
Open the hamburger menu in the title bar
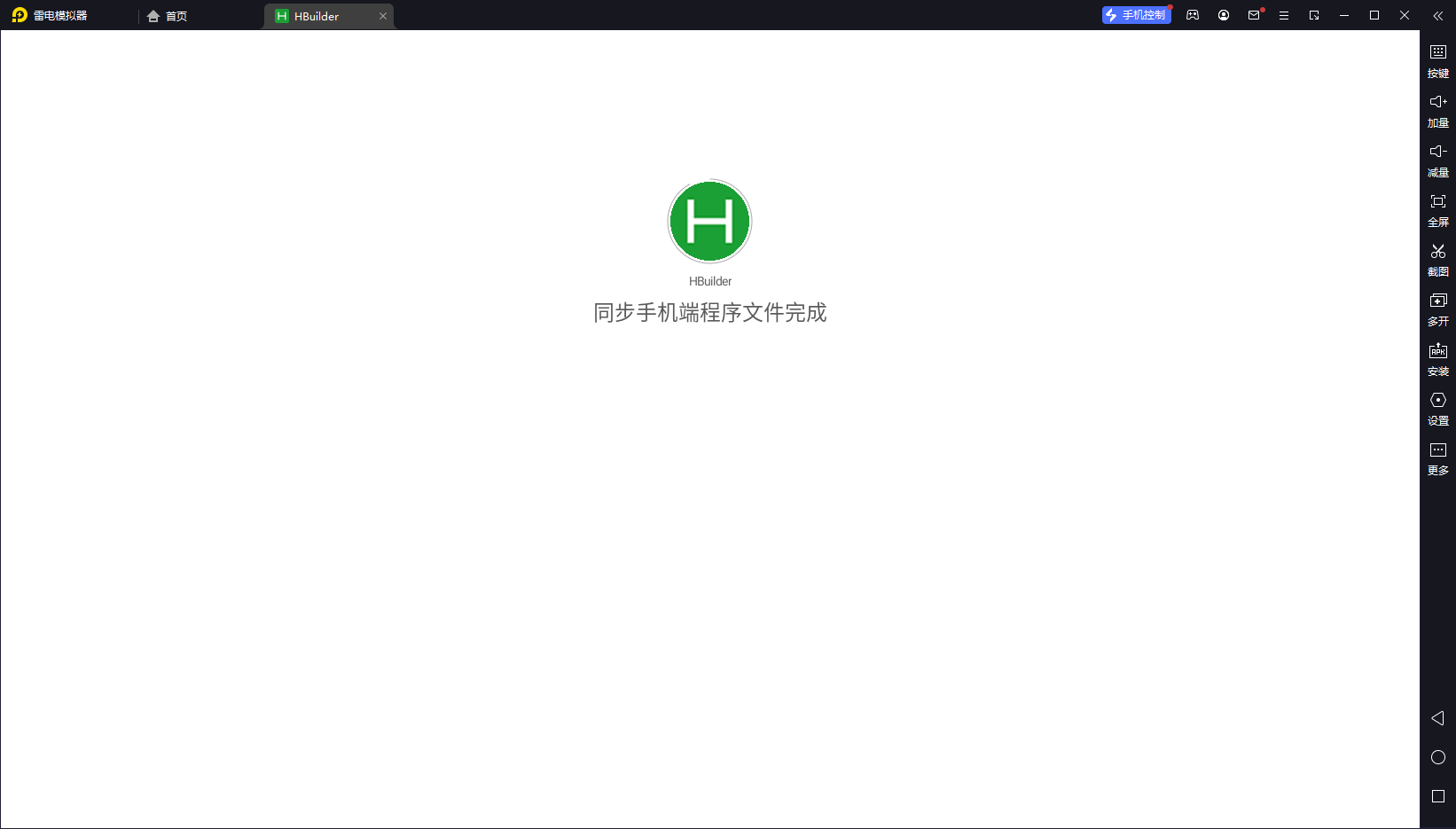pos(1284,15)
